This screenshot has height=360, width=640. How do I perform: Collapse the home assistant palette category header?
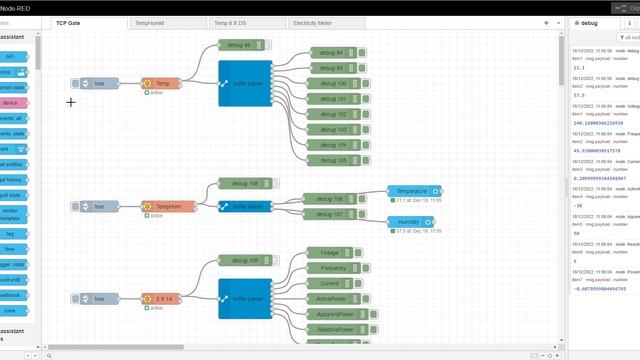click(x=18, y=37)
